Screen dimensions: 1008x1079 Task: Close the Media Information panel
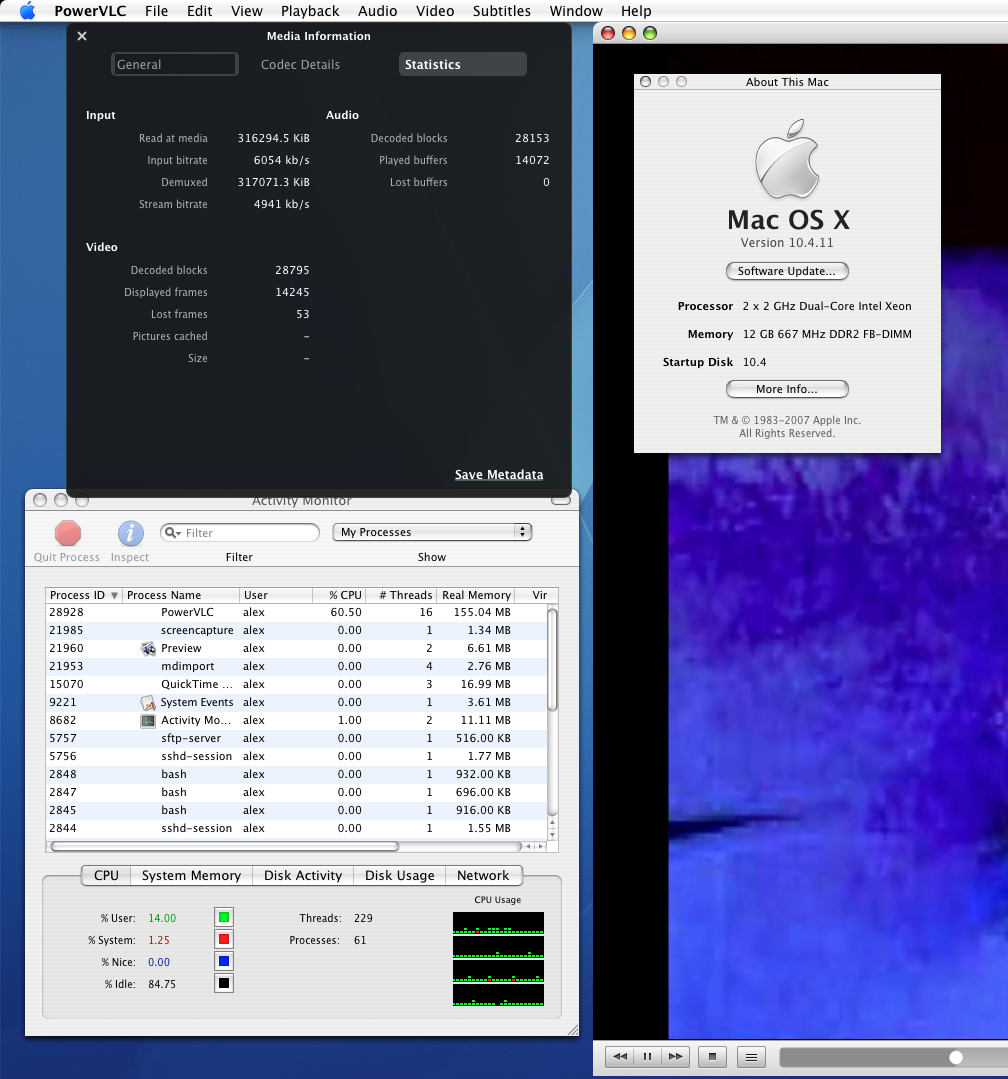pyautogui.click(x=82, y=36)
